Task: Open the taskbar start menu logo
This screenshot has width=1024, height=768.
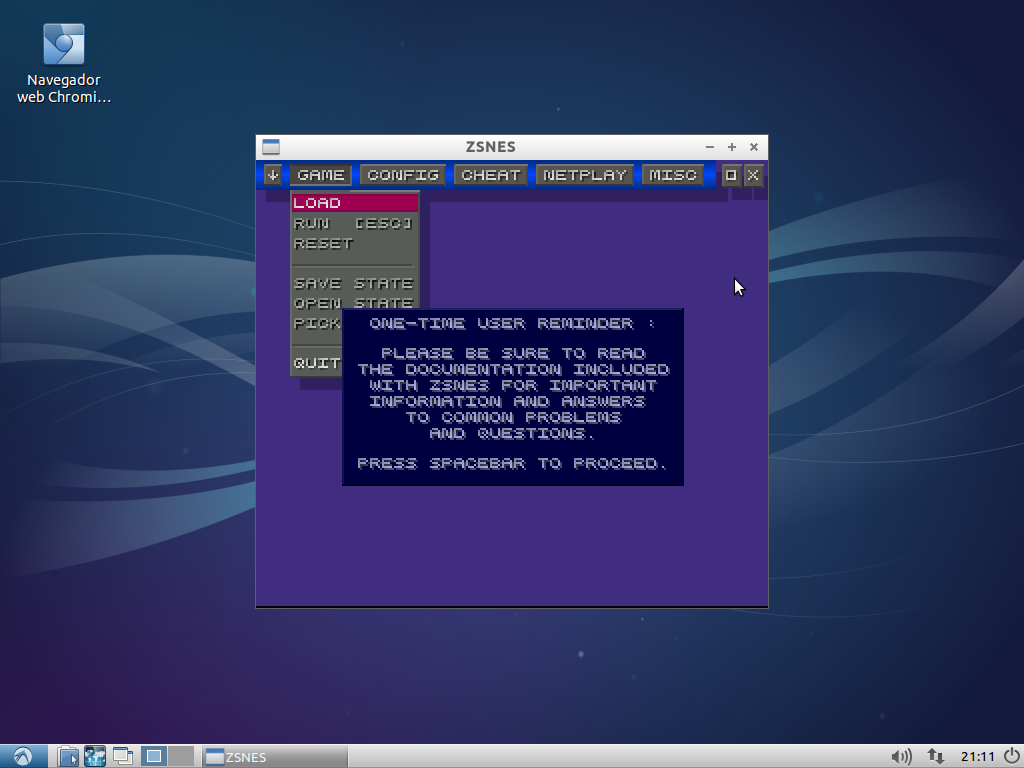Action: click(x=23, y=756)
